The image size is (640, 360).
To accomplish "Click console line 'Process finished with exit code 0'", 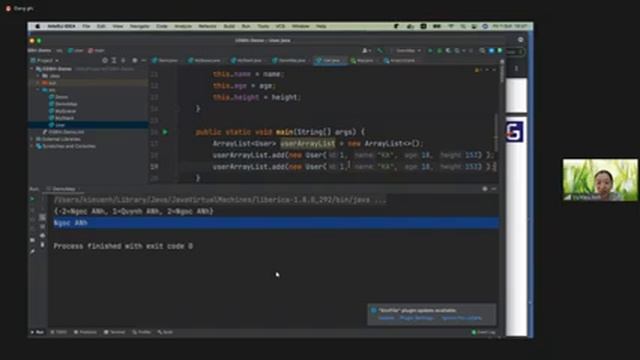I will 123,246.
